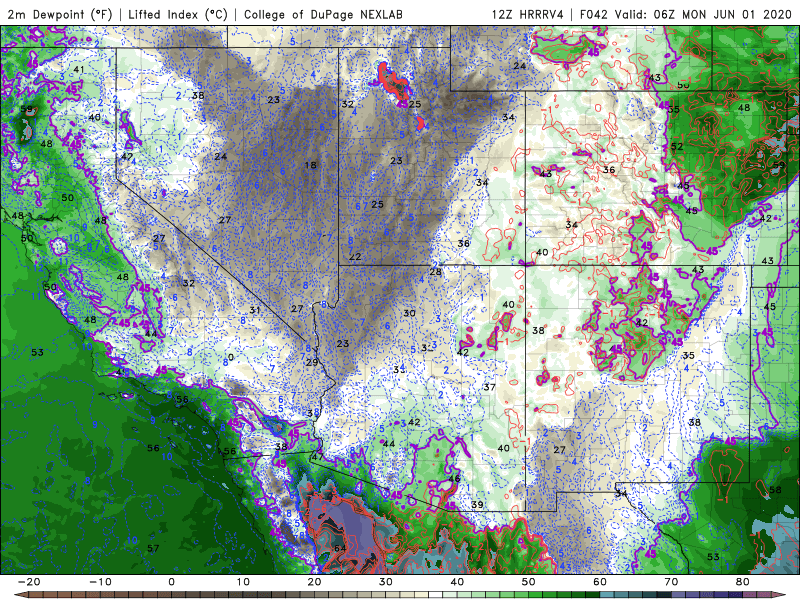This screenshot has width=800, height=600.
Task: Click the "F042" forecast hour text
Action: coord(594,14)
